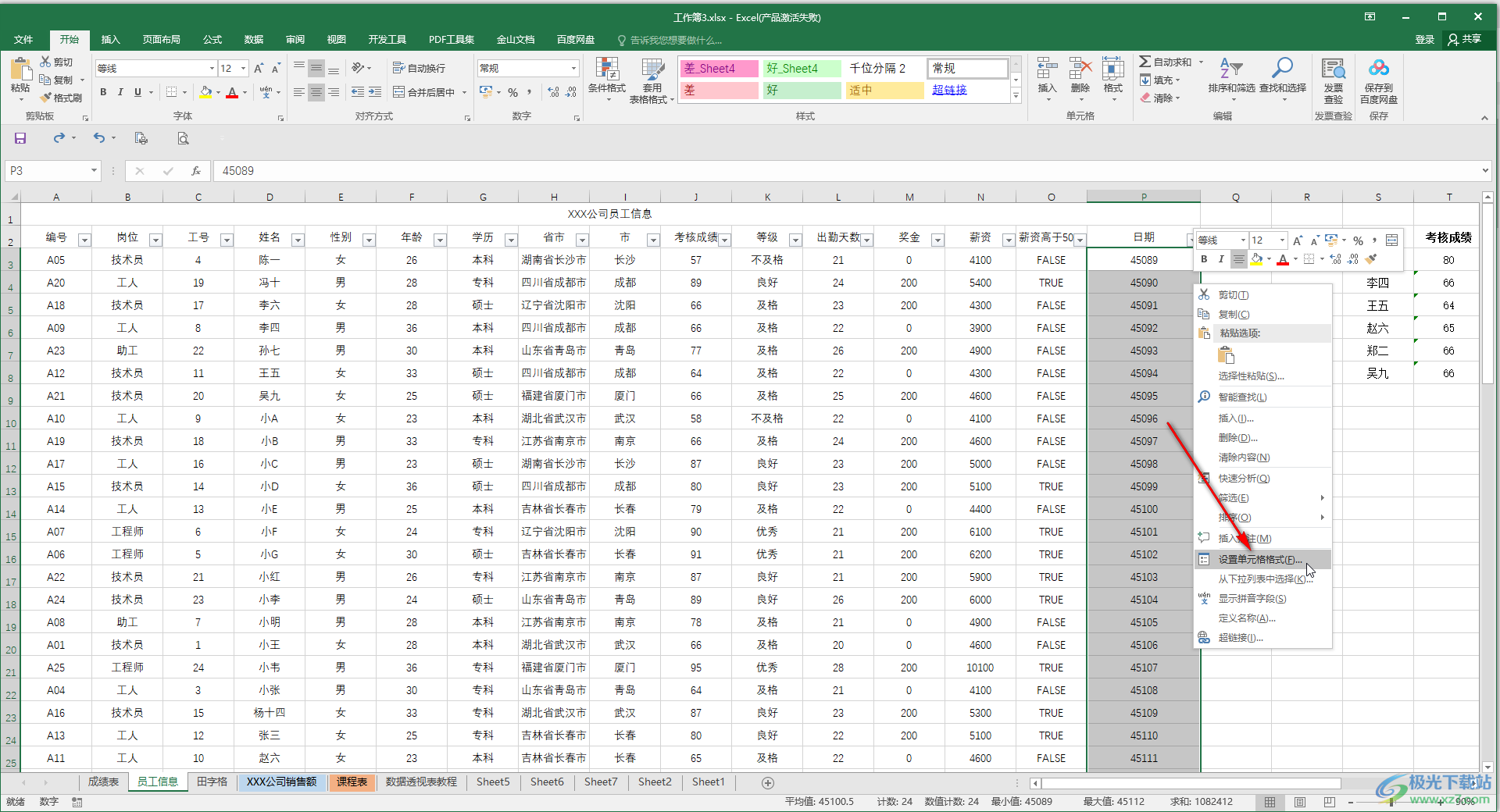Toggle Bold in the ribbon font group
The width and height of the screenshot is (1500, 812).
[103, 92]
